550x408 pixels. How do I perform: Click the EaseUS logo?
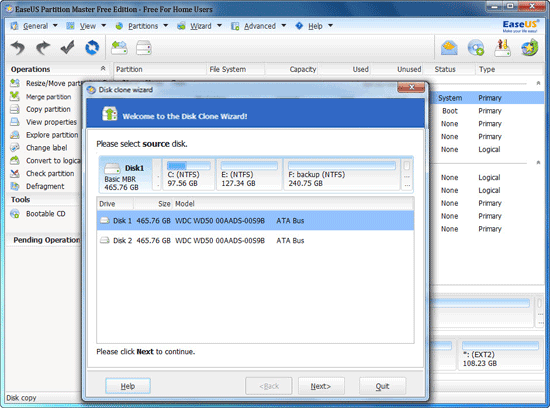[520, 26]
